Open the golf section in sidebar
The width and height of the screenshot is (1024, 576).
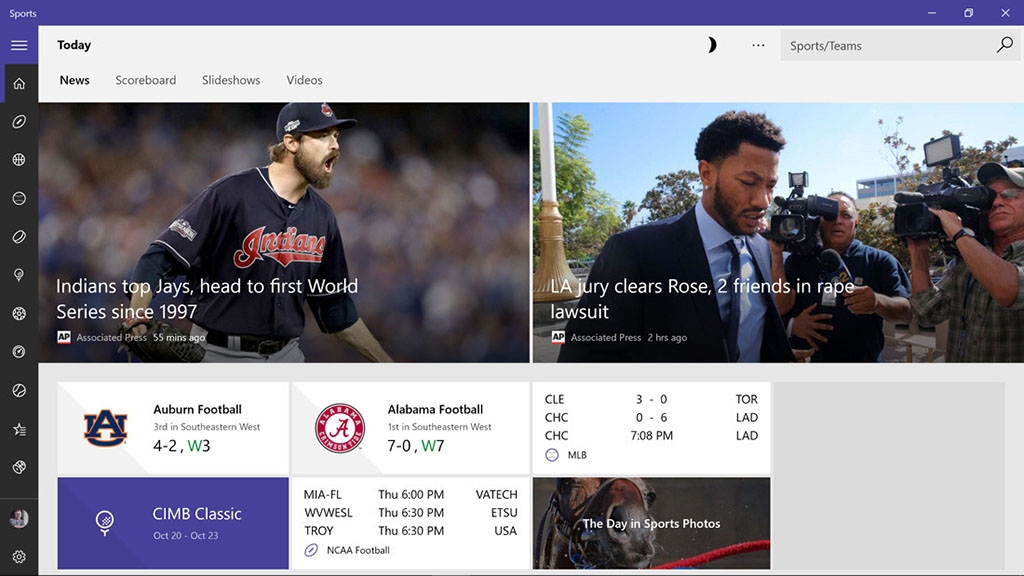(x=19, y=275)
